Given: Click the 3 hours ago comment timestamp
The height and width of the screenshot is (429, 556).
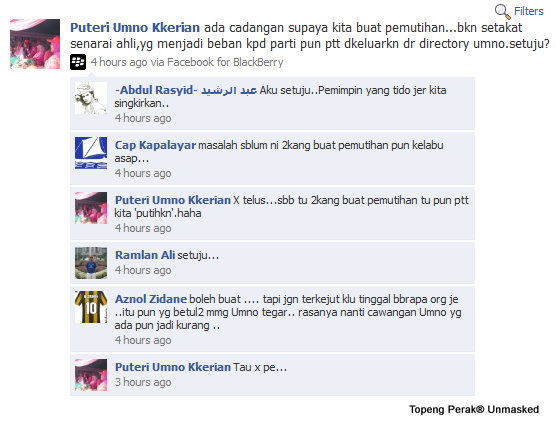Looking at the screenshot, I should coord(143,382).
